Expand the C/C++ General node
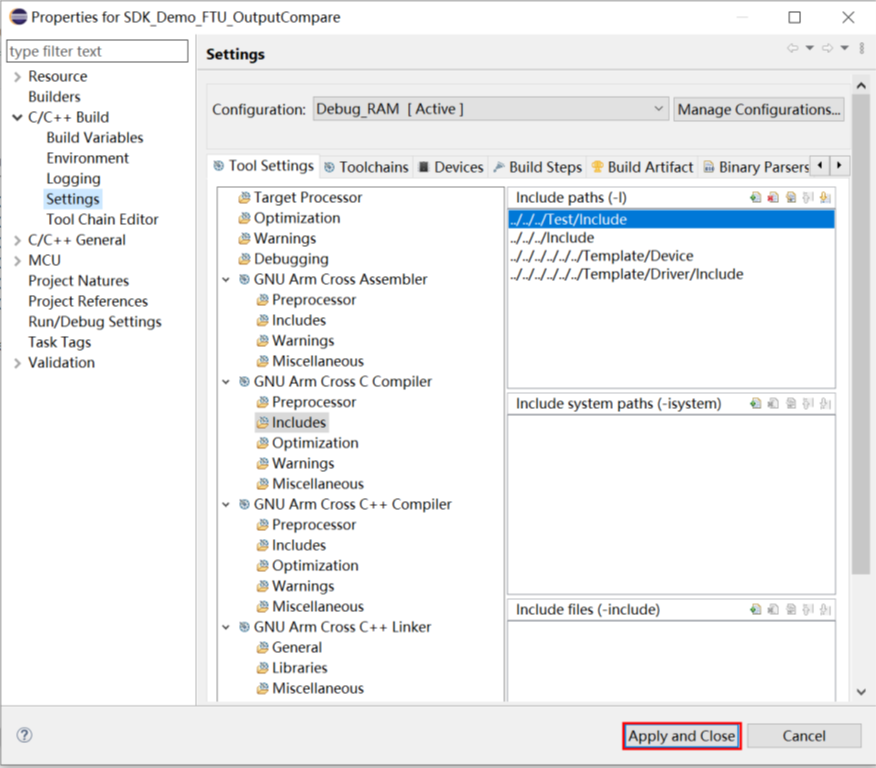This screenshot has width=876, height=768. [17, 240]
